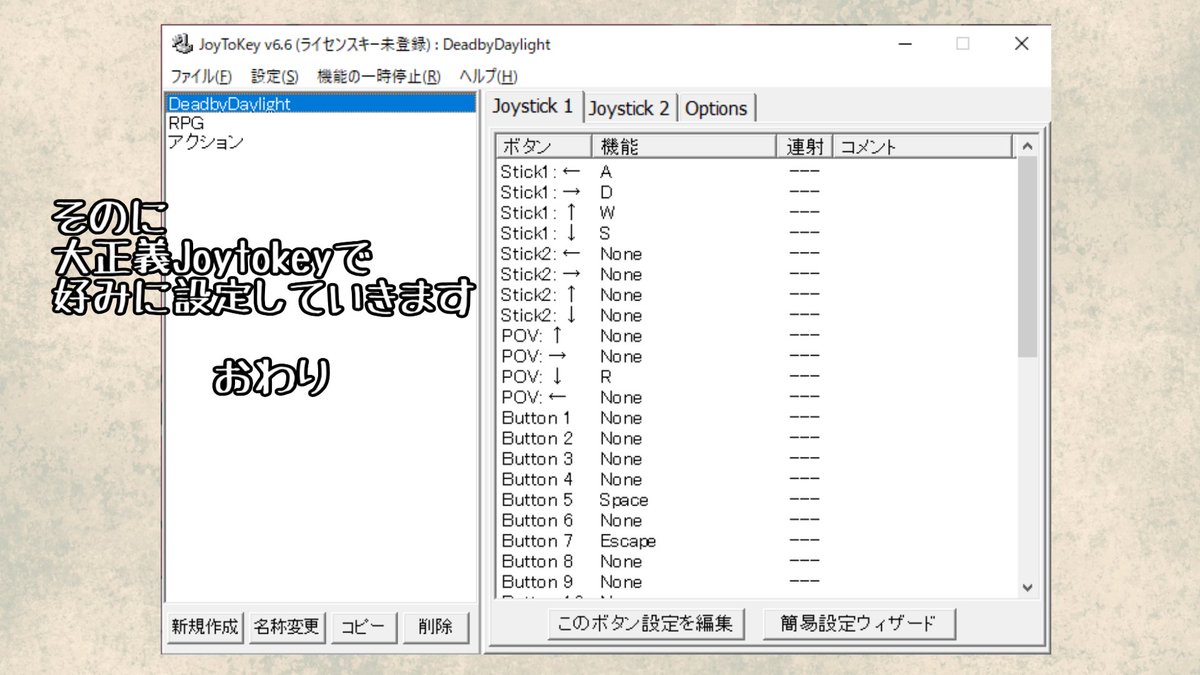The height and width of the screenshot is (675, 1200).
Task: Switch to the Options tab
Action: 716,108
